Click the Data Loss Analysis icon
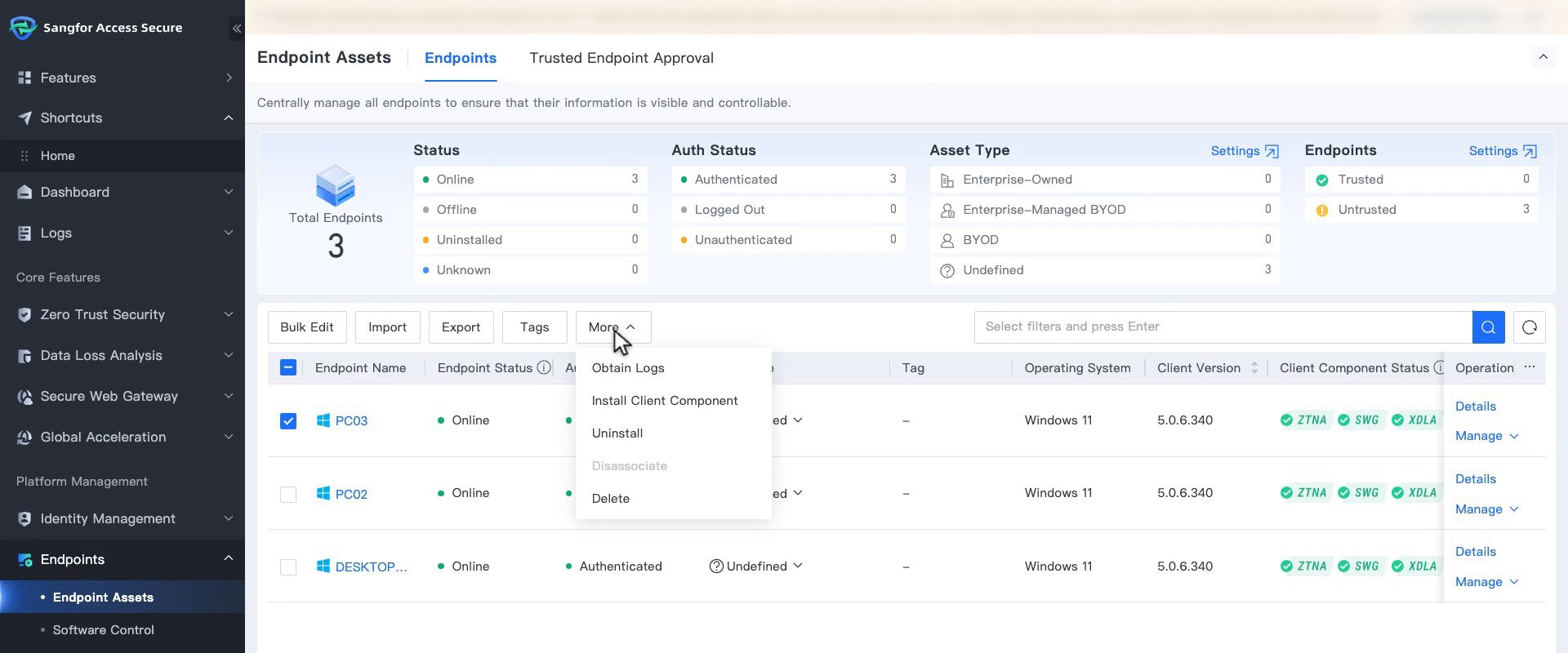Image resolution: width=1568 pixels, height=653 pixels. pyautogui.click(x=24, y=355)
